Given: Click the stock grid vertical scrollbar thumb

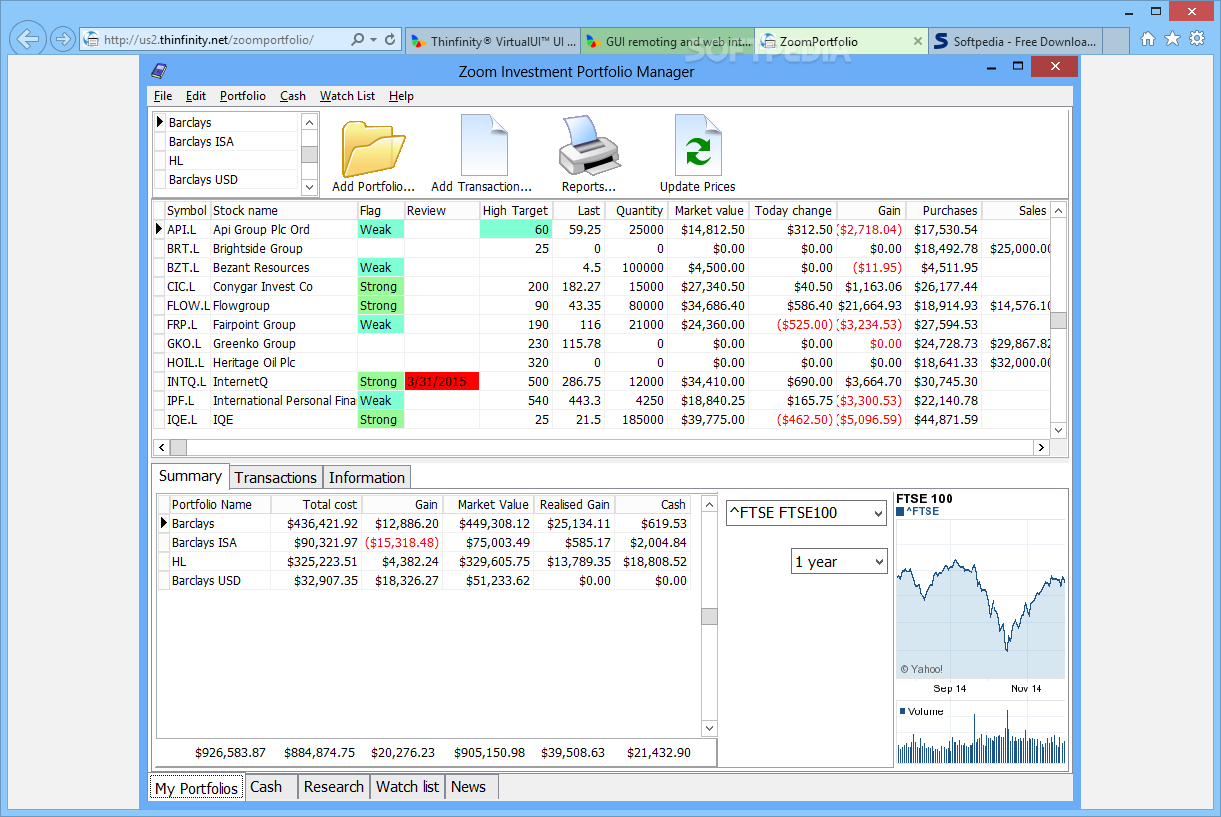Looking at the screenshot, I should (1058, 320).
